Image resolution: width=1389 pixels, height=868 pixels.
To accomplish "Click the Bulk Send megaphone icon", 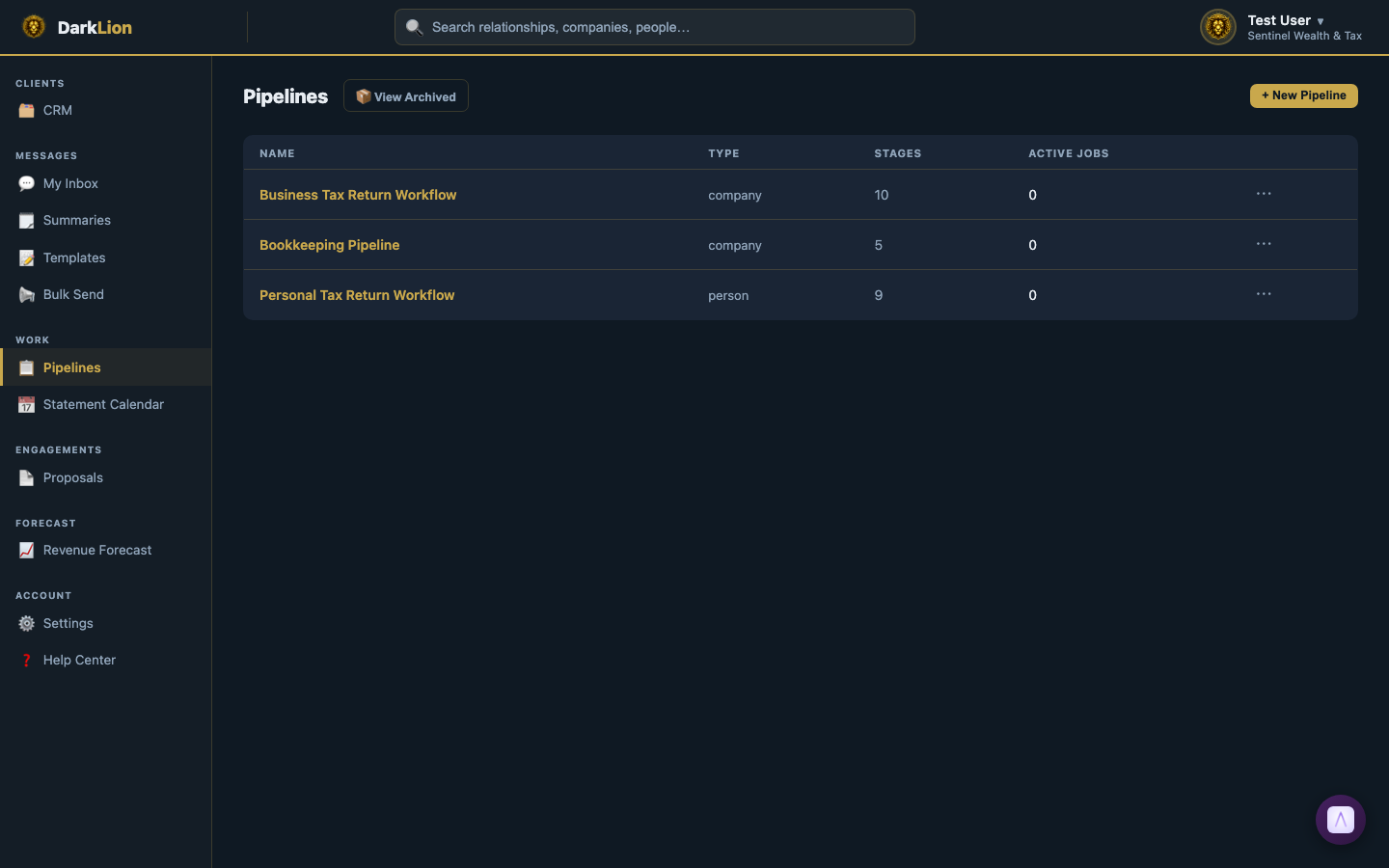I will (x=26, y=295).
